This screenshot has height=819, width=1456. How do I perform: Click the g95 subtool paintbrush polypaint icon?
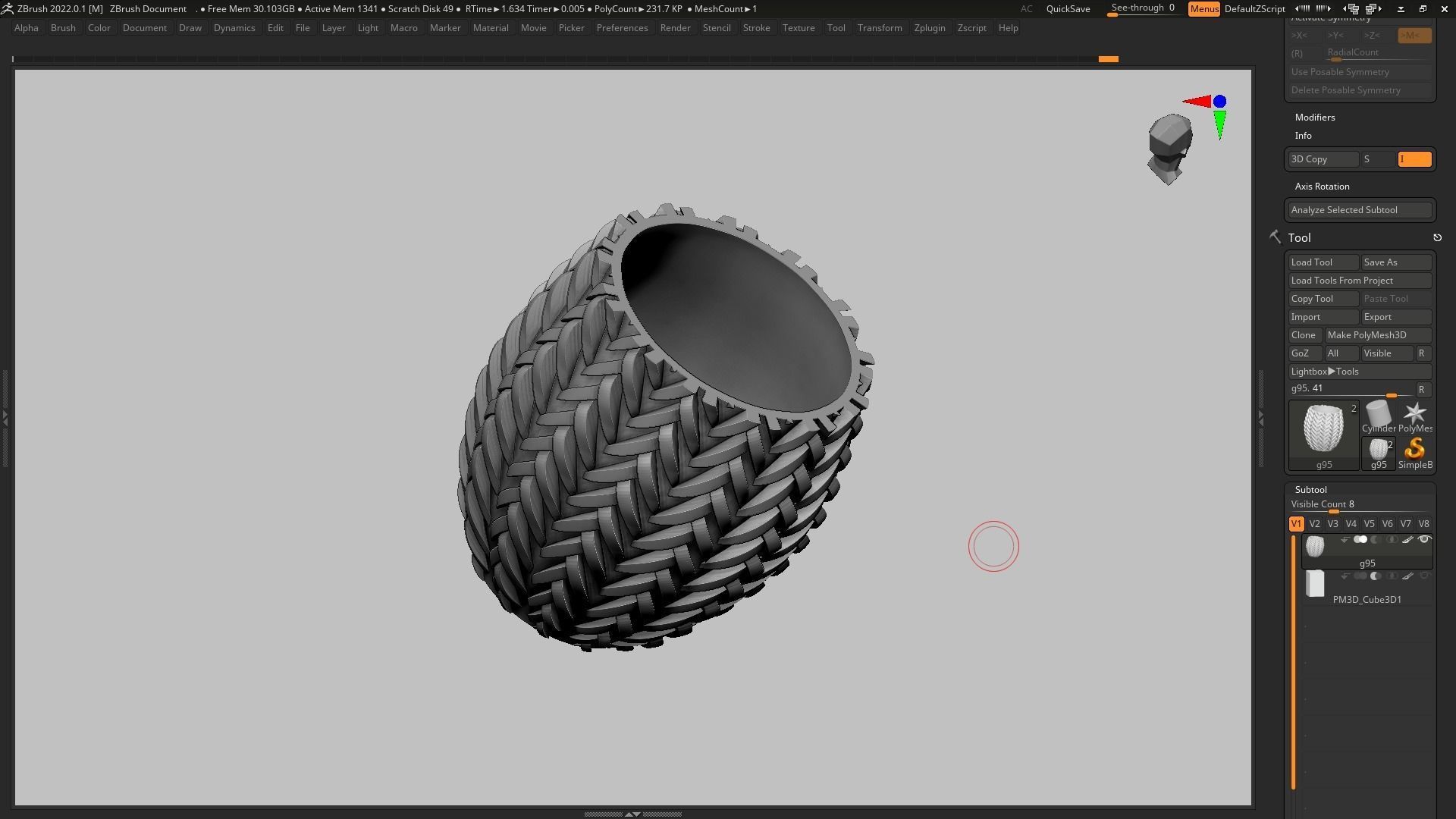[x=1407, y=540]
